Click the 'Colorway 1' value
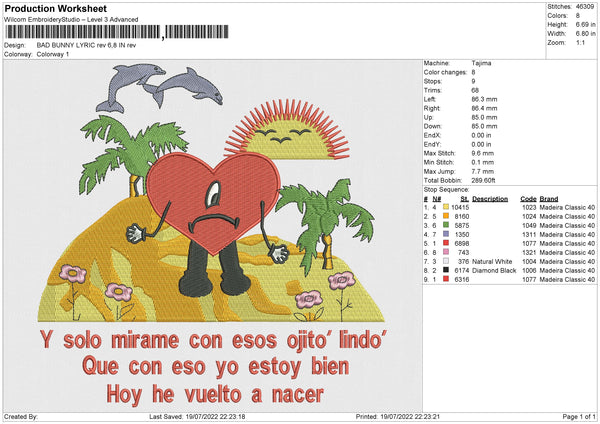Image resolution: width=600 pixels, height=424 pixels. tap(53, 54)
